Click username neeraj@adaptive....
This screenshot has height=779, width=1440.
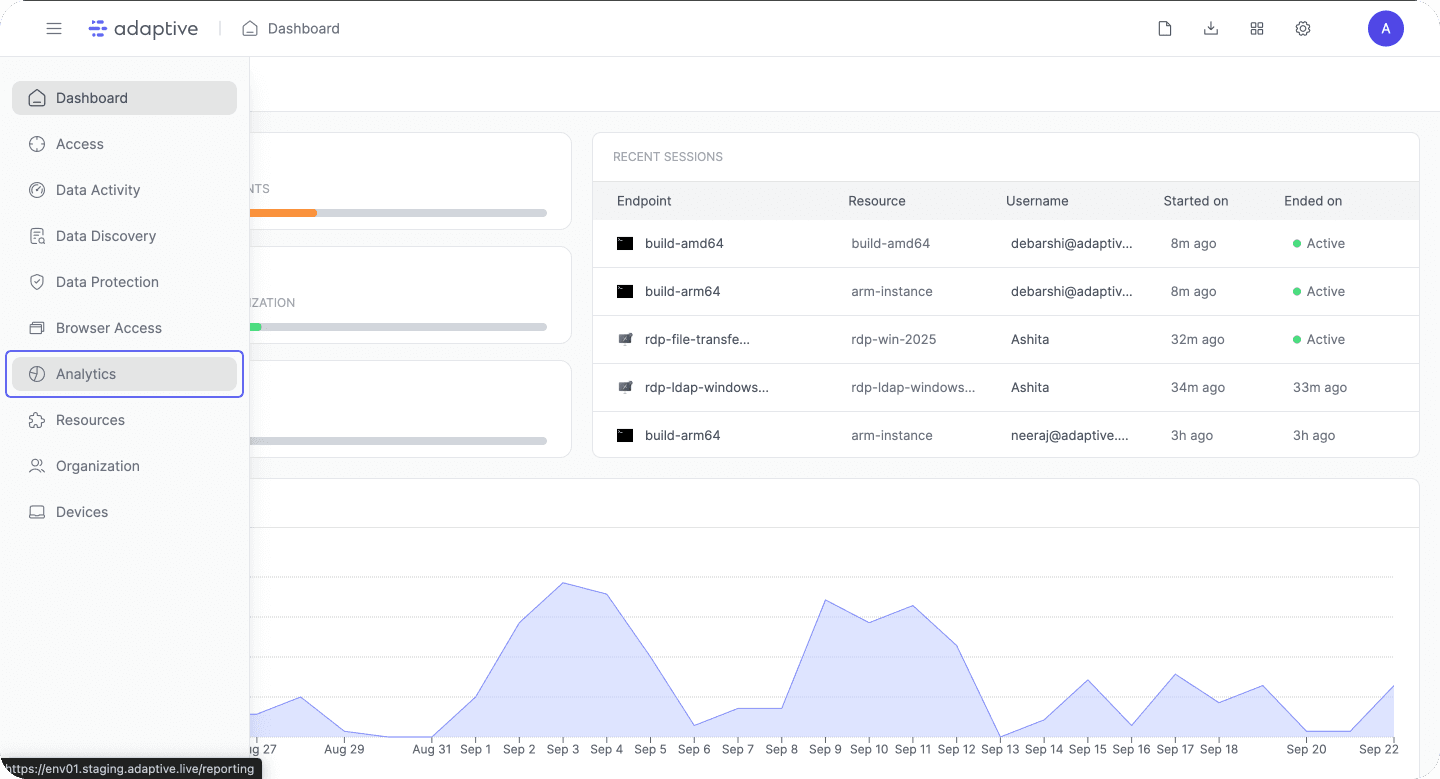(1072, 435)
